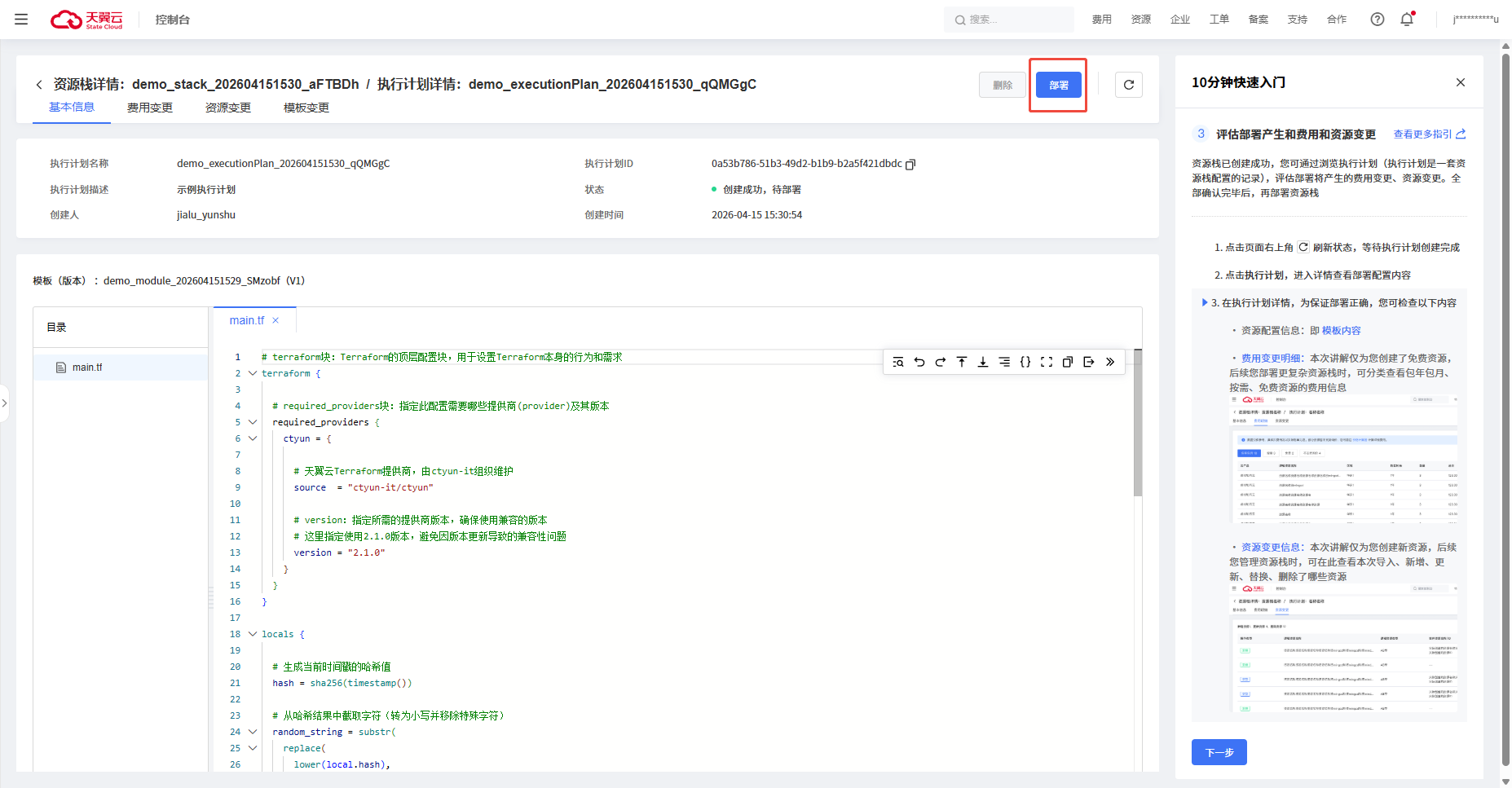Refresh the execution plan status
Screen dimensions: 1512x788
tap(1129, 85)
